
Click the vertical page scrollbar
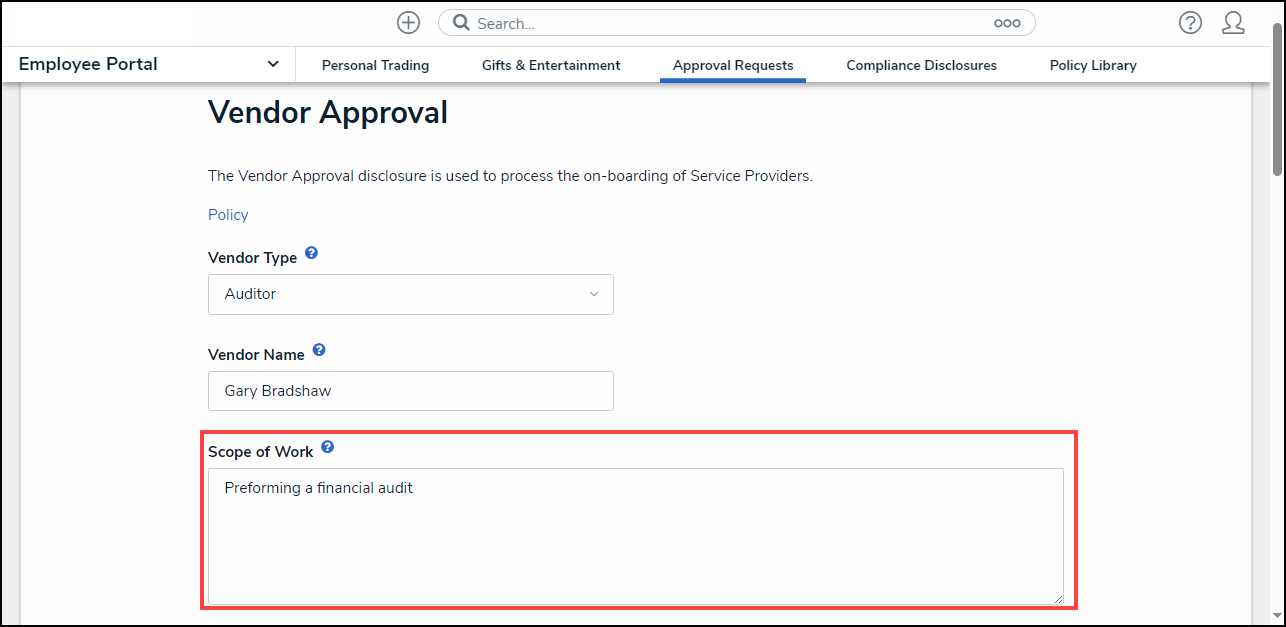pyautogui.click(x=1277, y=100)
